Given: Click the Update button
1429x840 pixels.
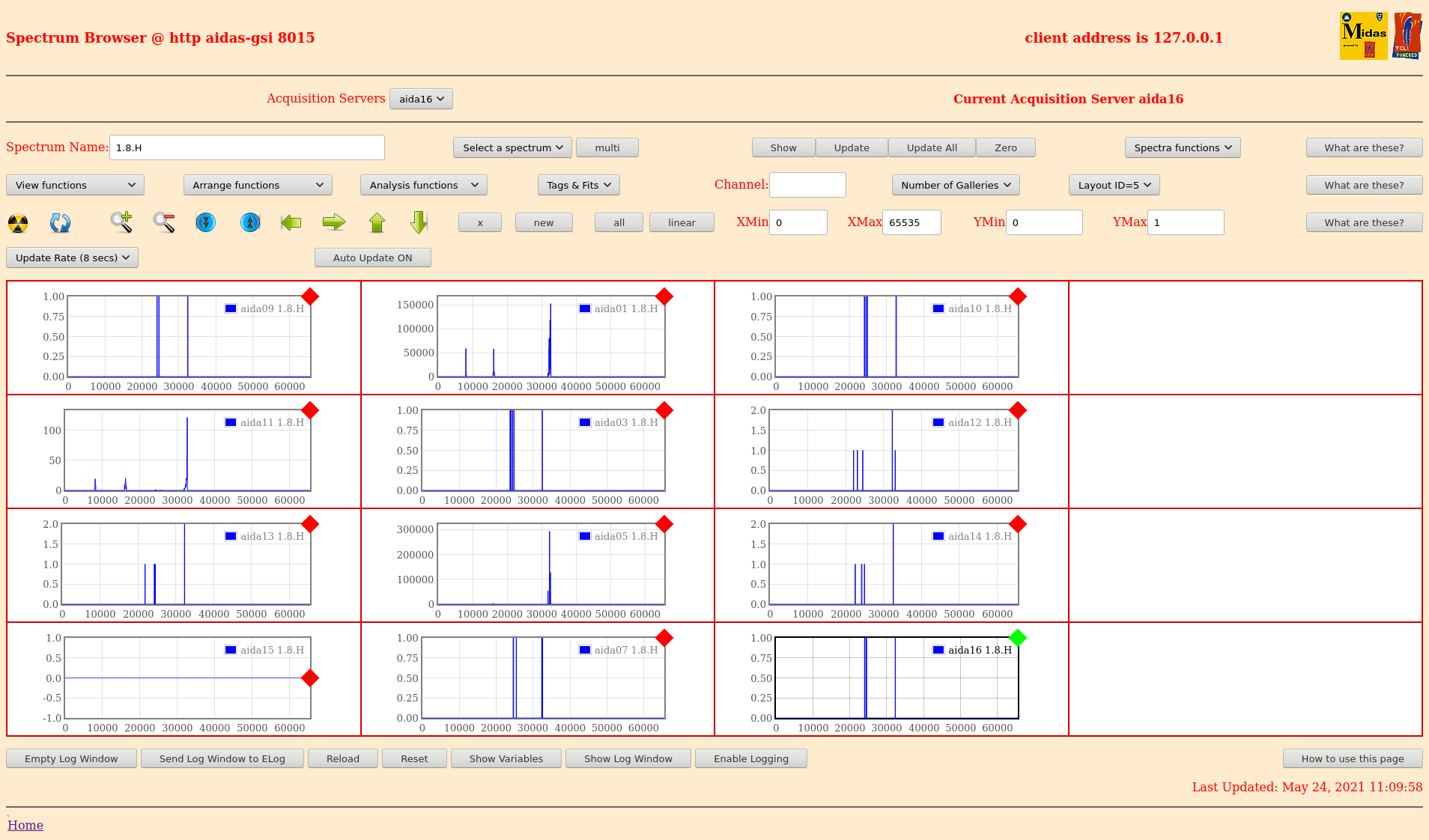Looking at the screenshot, I should click(x=852, y=147).
